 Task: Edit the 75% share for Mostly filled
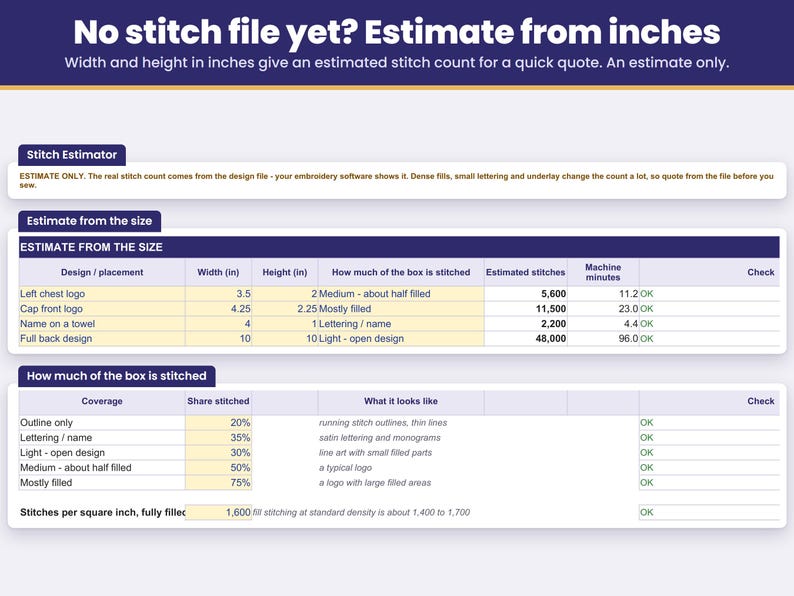(x=218, y=483)
